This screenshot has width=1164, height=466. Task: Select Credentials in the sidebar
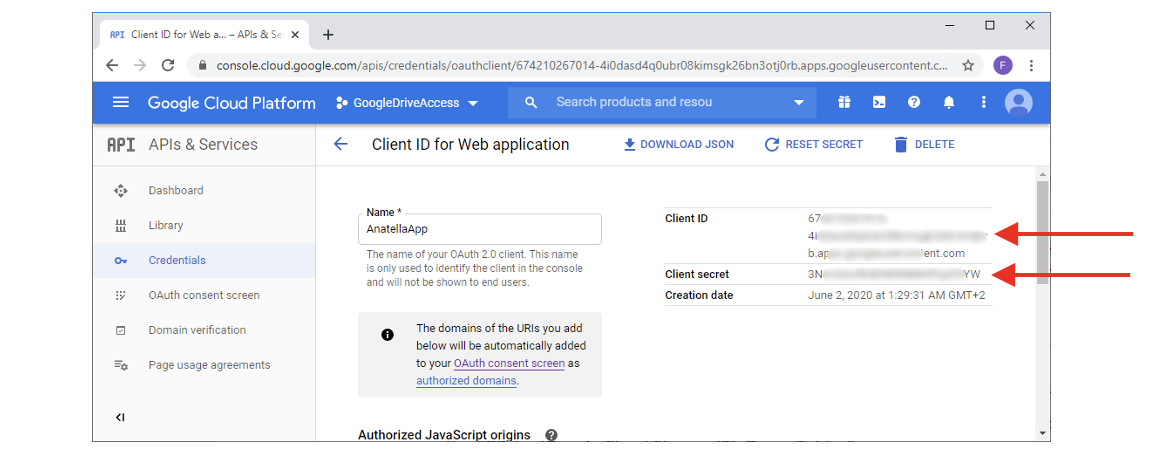coord(177,260)
